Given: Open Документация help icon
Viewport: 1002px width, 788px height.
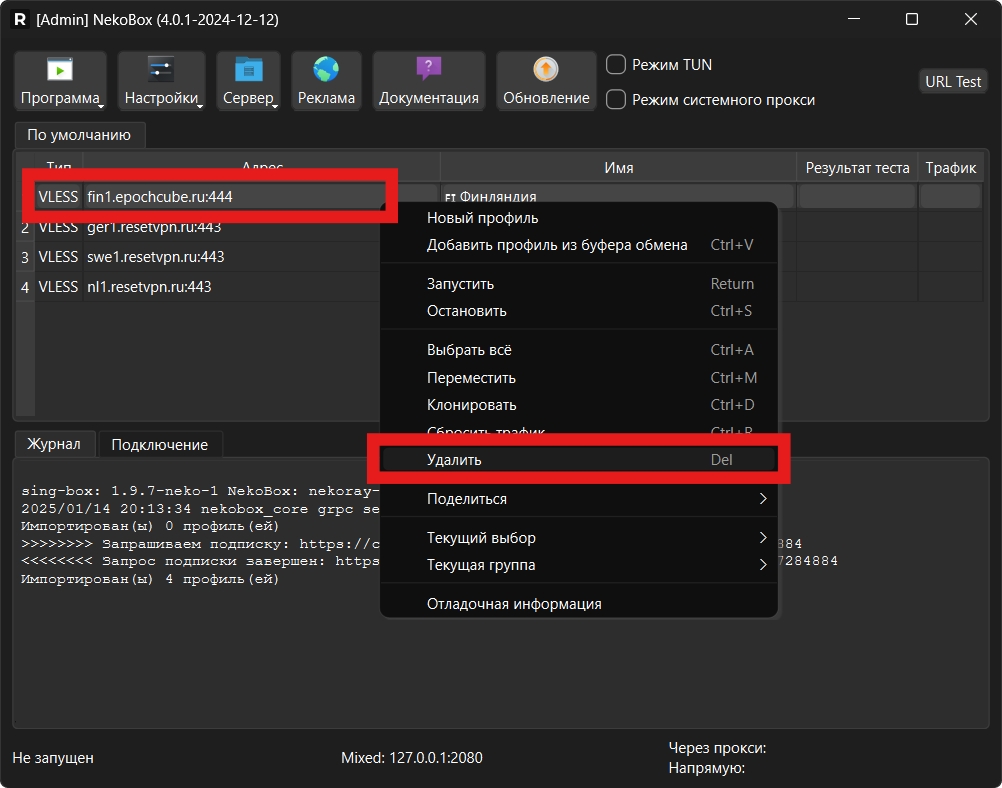Looking at the screenshot, I should (x=428, y=70).
